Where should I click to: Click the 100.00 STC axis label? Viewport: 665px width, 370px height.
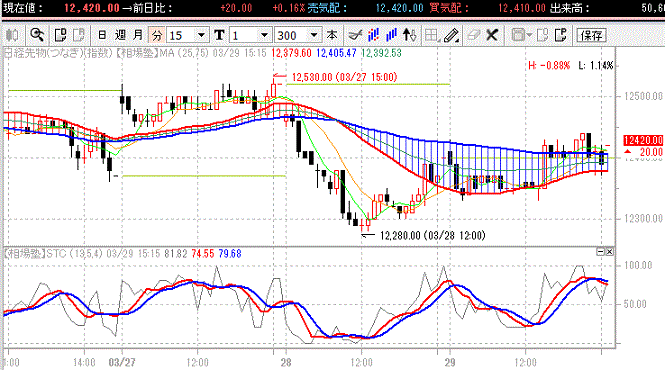click(x=638, y=265)
